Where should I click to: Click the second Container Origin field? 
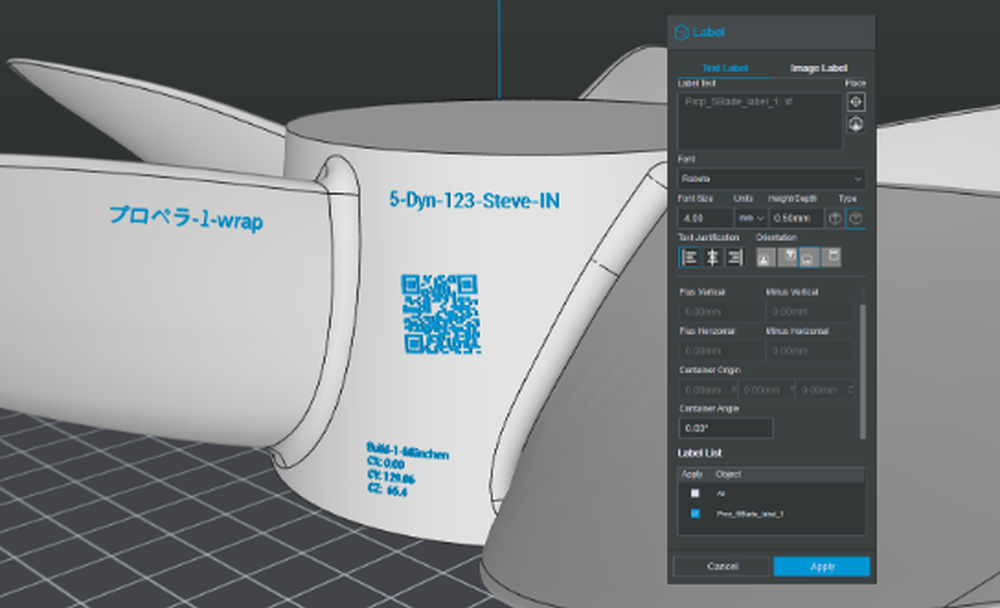[765, 390]
